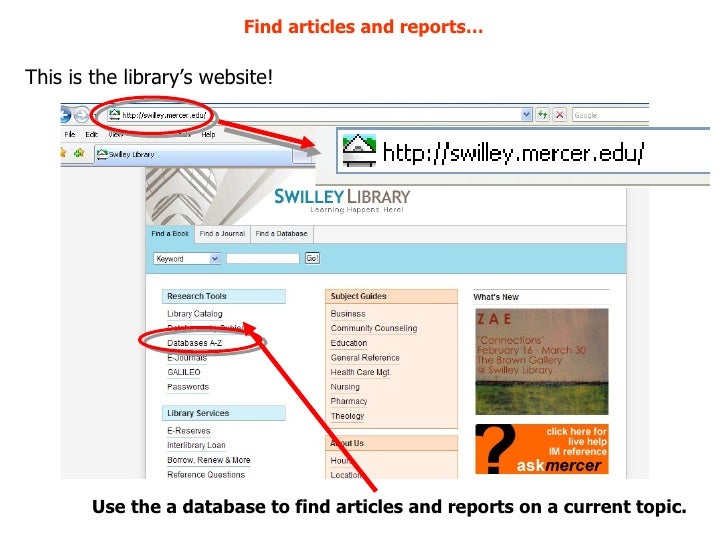Viewport: 728px width, 546px height.
Task: Open the Community Counseling subject guide
Action: [374, 328]
